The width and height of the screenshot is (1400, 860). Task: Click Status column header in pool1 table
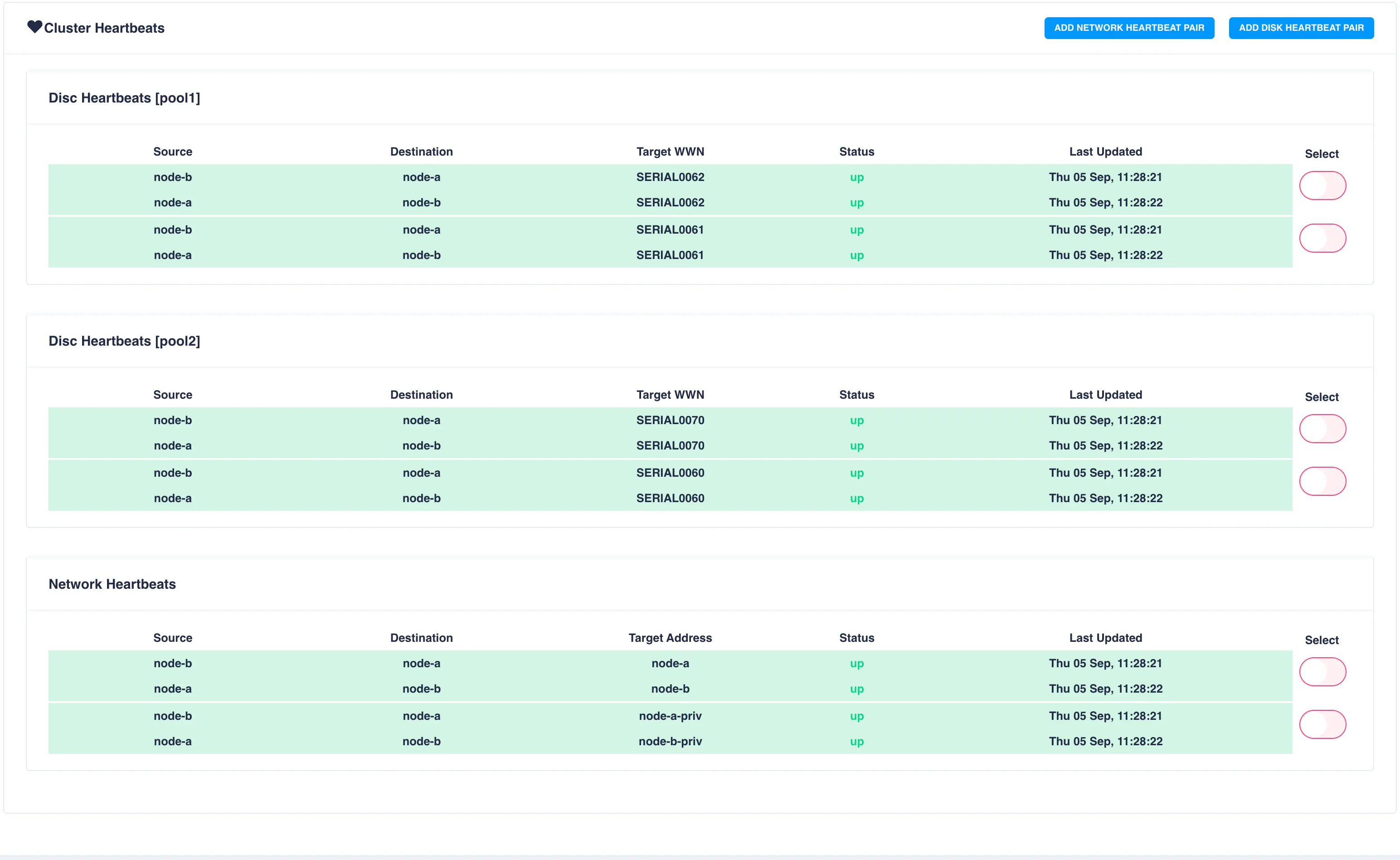point(856,151)
